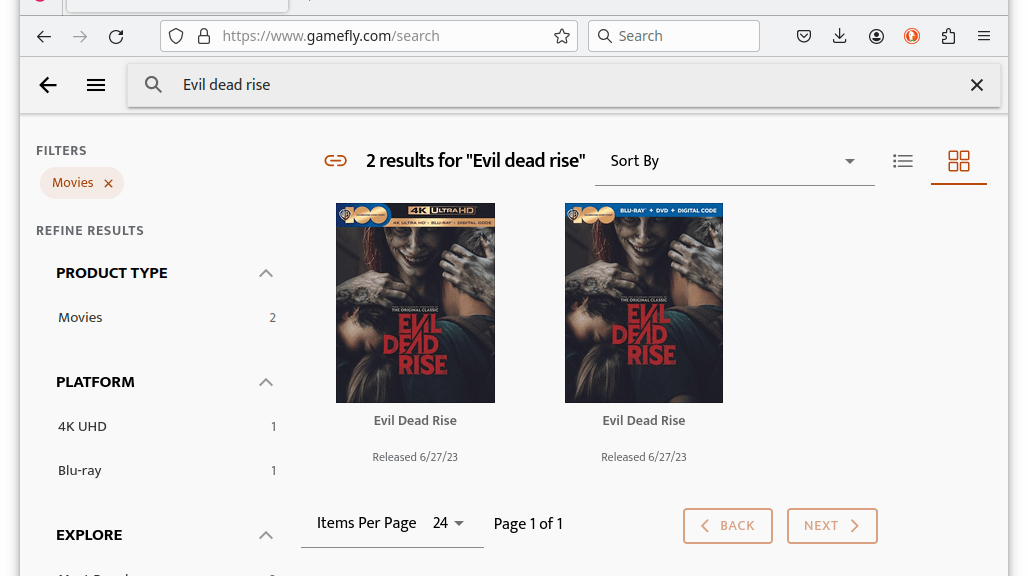Click the gamefly.com address bar
This screenshot has height=576, width=1028.
(368, 36)
